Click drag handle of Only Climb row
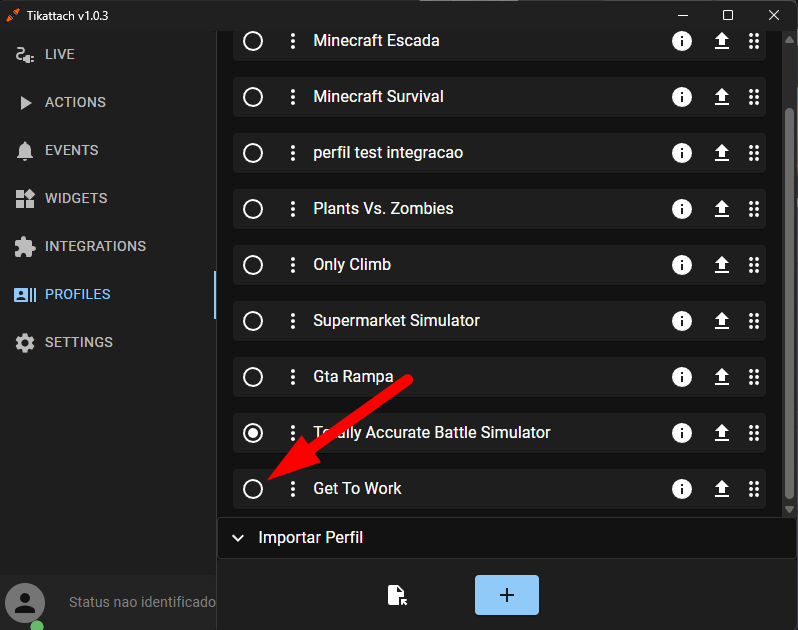The width and height of the screenshot is (798, 630). point(754,265)
